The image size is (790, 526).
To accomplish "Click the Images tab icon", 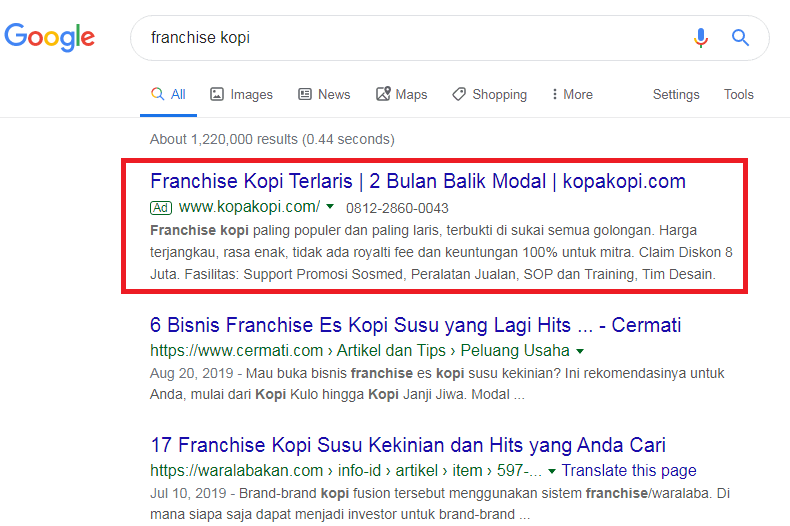I will (217, 94).
